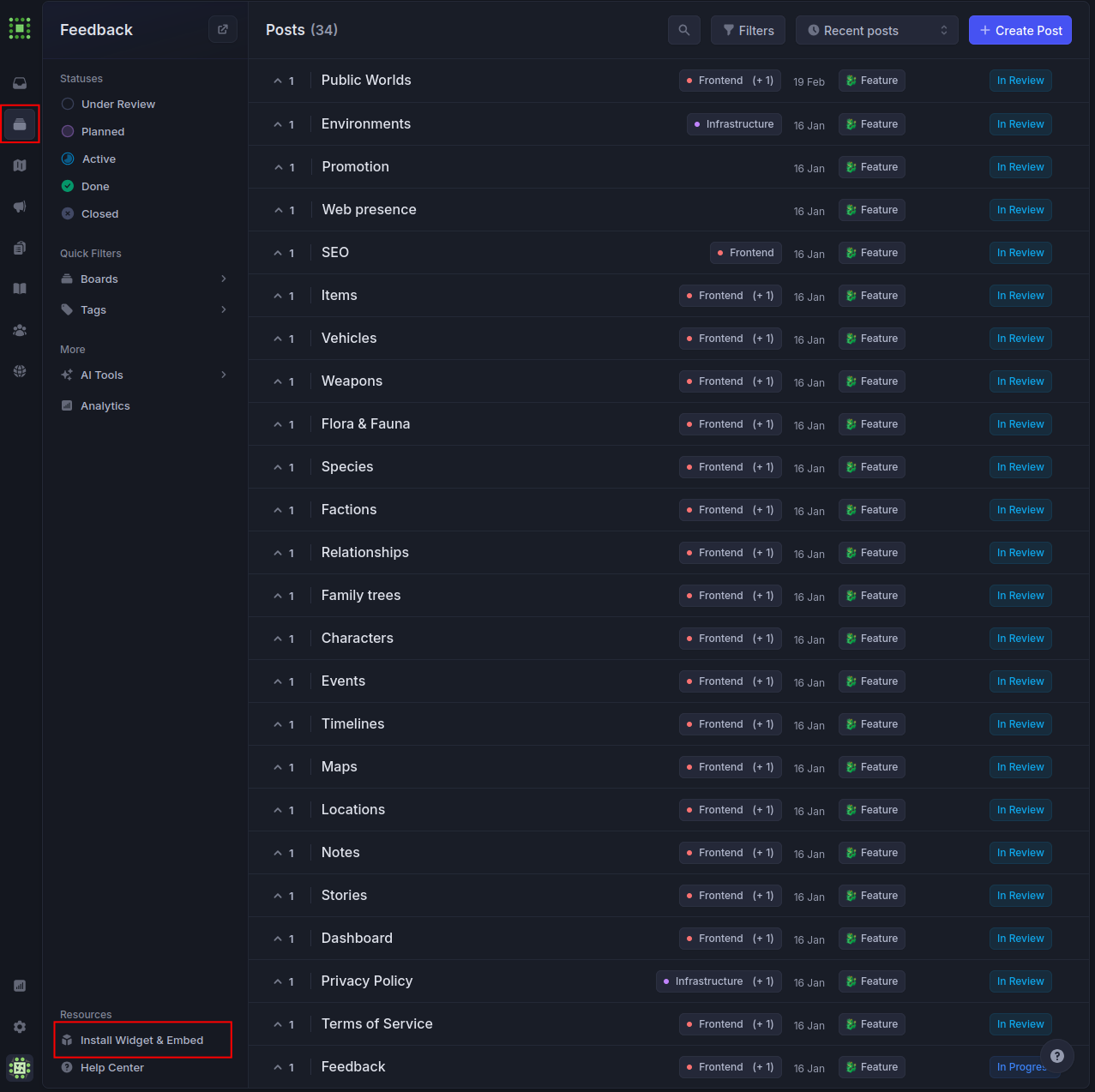The image size is (1095, 1092).
Task: Click the 19 Feb date
Action: point(809,82)
